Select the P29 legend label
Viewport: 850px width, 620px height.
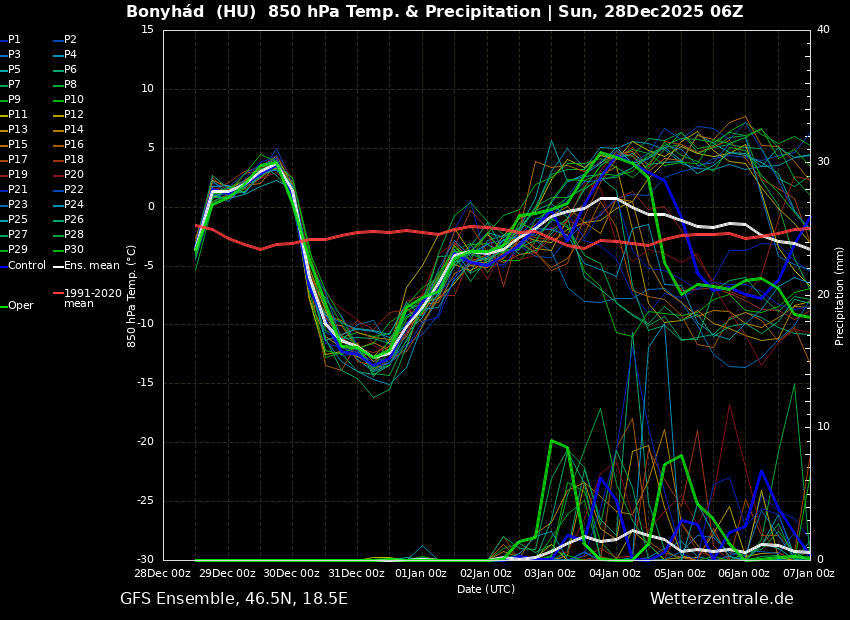[18, 250]
